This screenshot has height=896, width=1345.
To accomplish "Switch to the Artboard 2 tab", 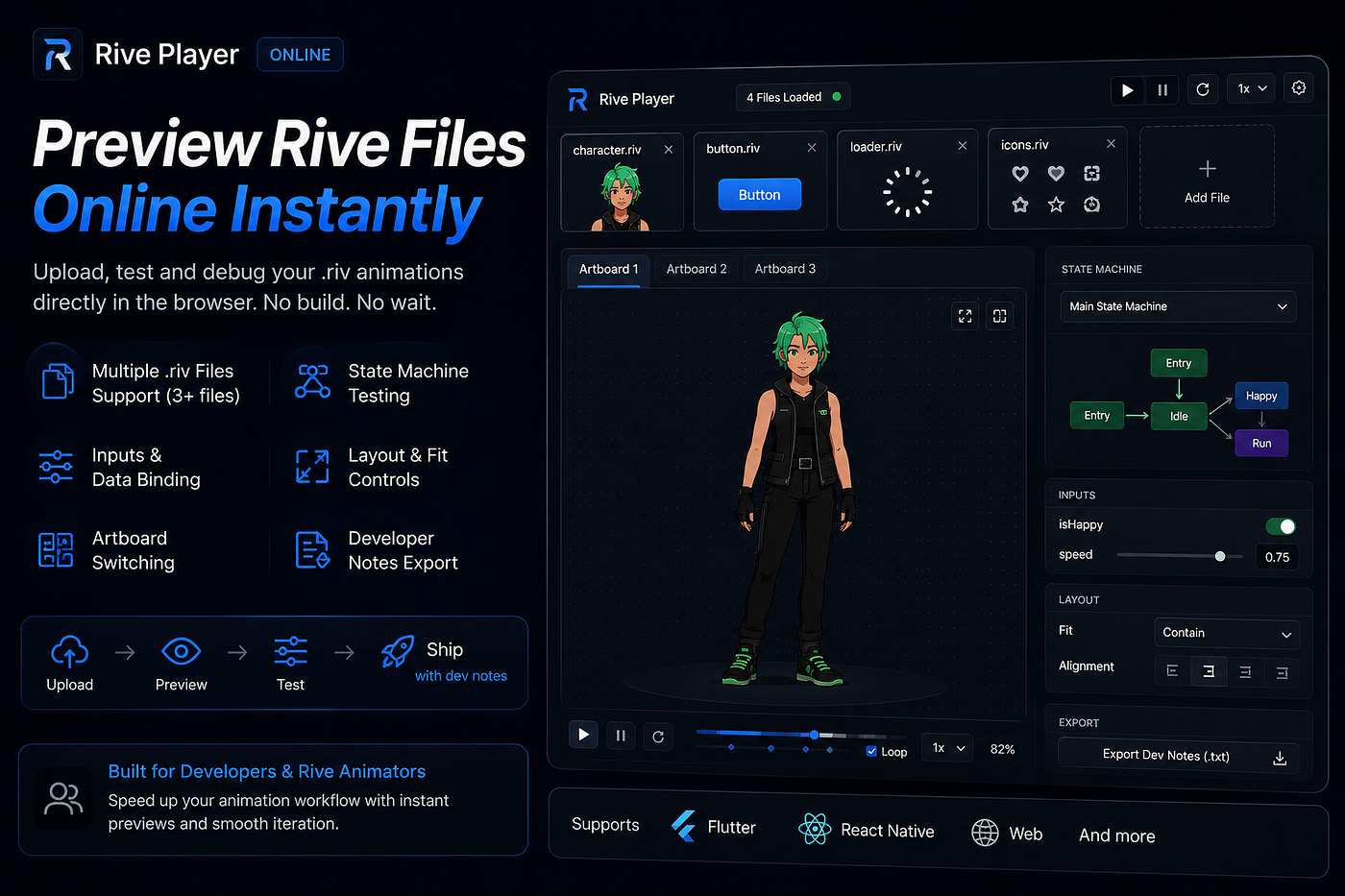I will 697,269.
